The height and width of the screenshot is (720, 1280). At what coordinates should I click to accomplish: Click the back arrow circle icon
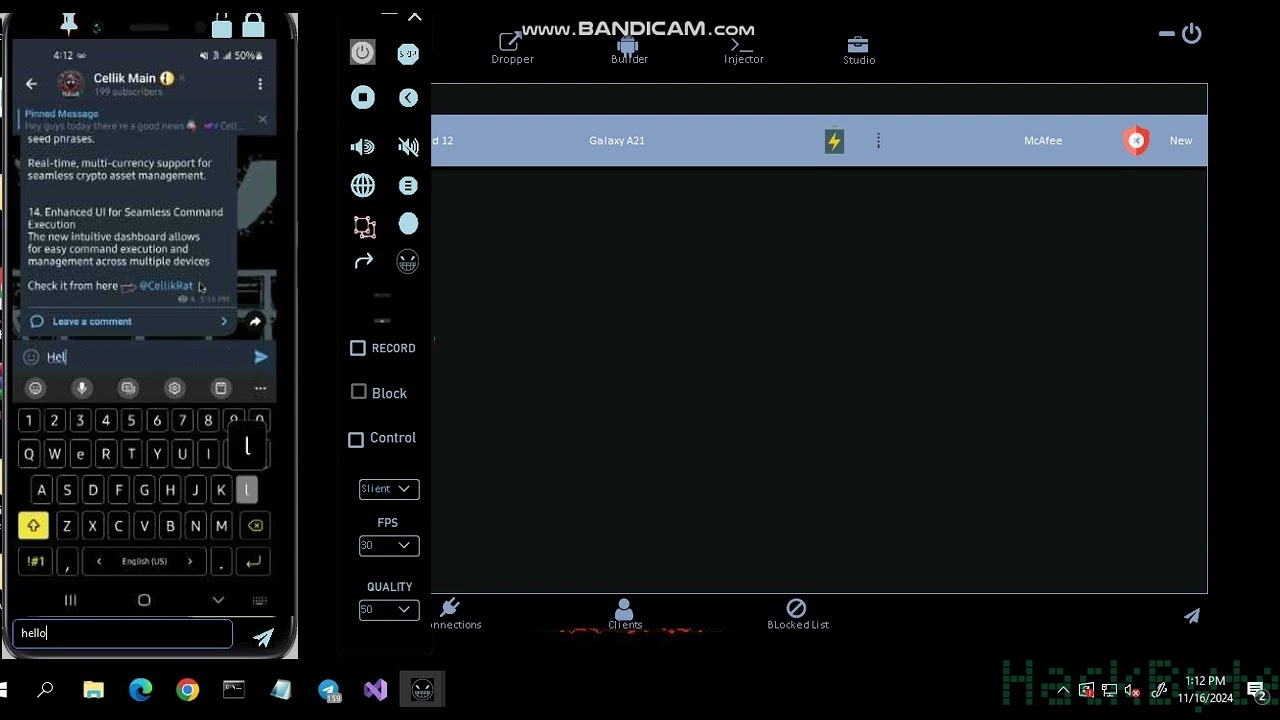[x=408, y=97]
